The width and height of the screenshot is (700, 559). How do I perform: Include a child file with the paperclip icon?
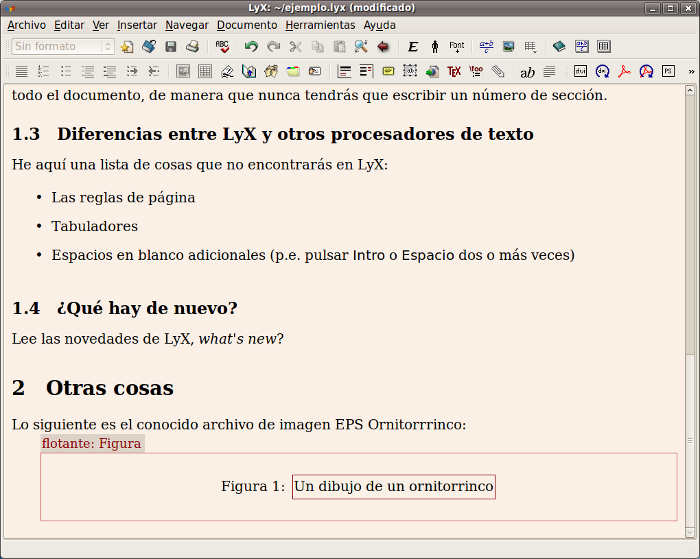tap(498, 71)
